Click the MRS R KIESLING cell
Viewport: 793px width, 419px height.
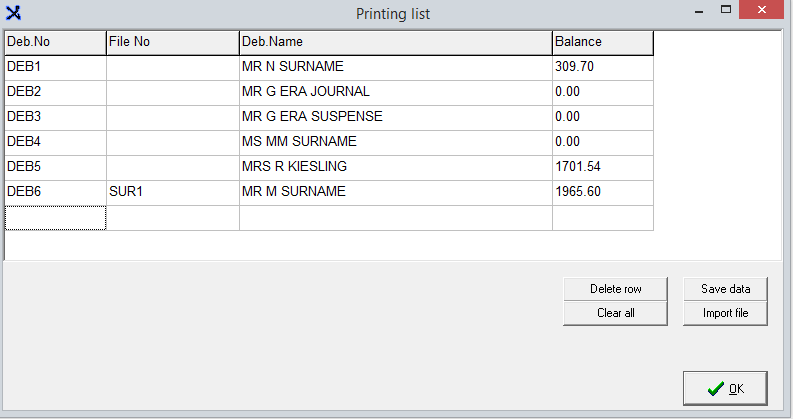[395, 167]
